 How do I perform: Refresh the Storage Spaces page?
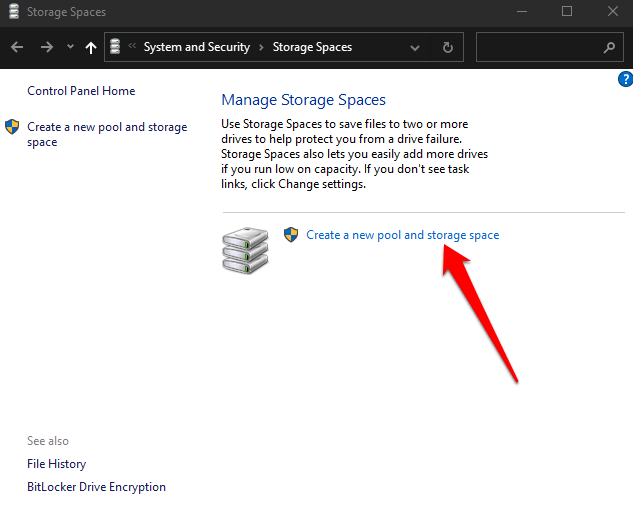pyautogui.click(x=447, y=47)
